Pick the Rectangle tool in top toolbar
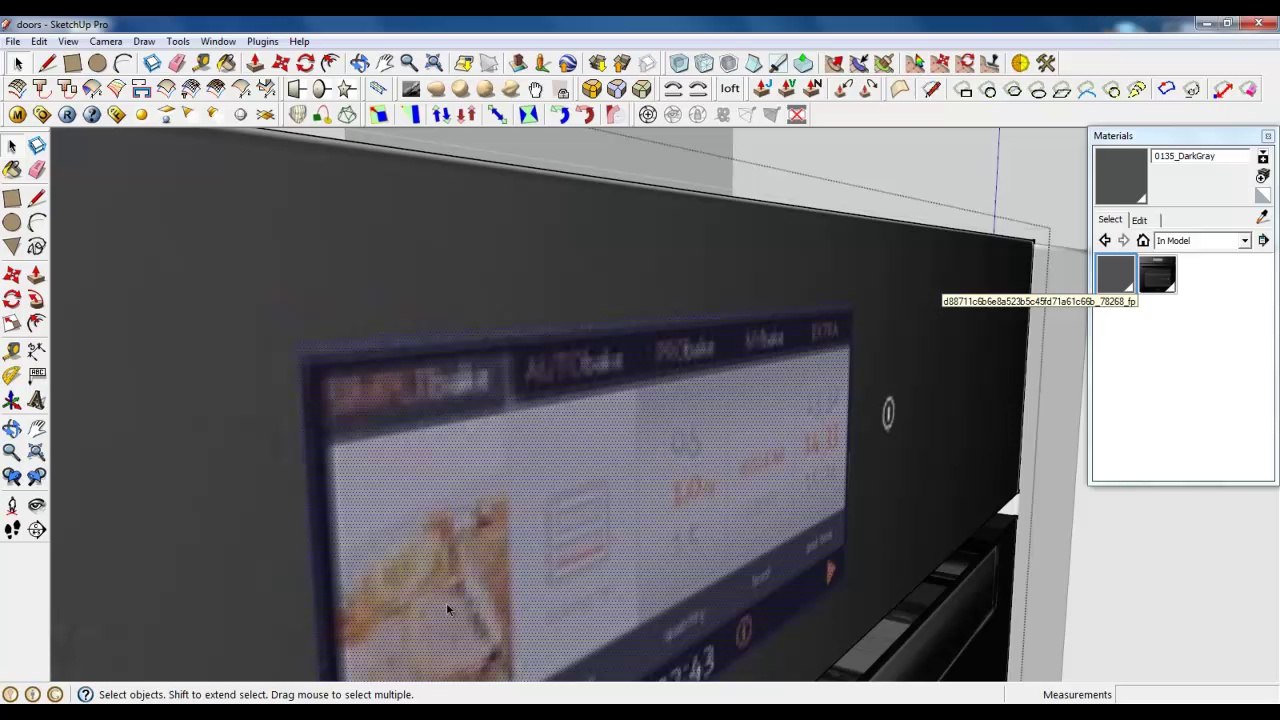 click(x=72, y=64)
